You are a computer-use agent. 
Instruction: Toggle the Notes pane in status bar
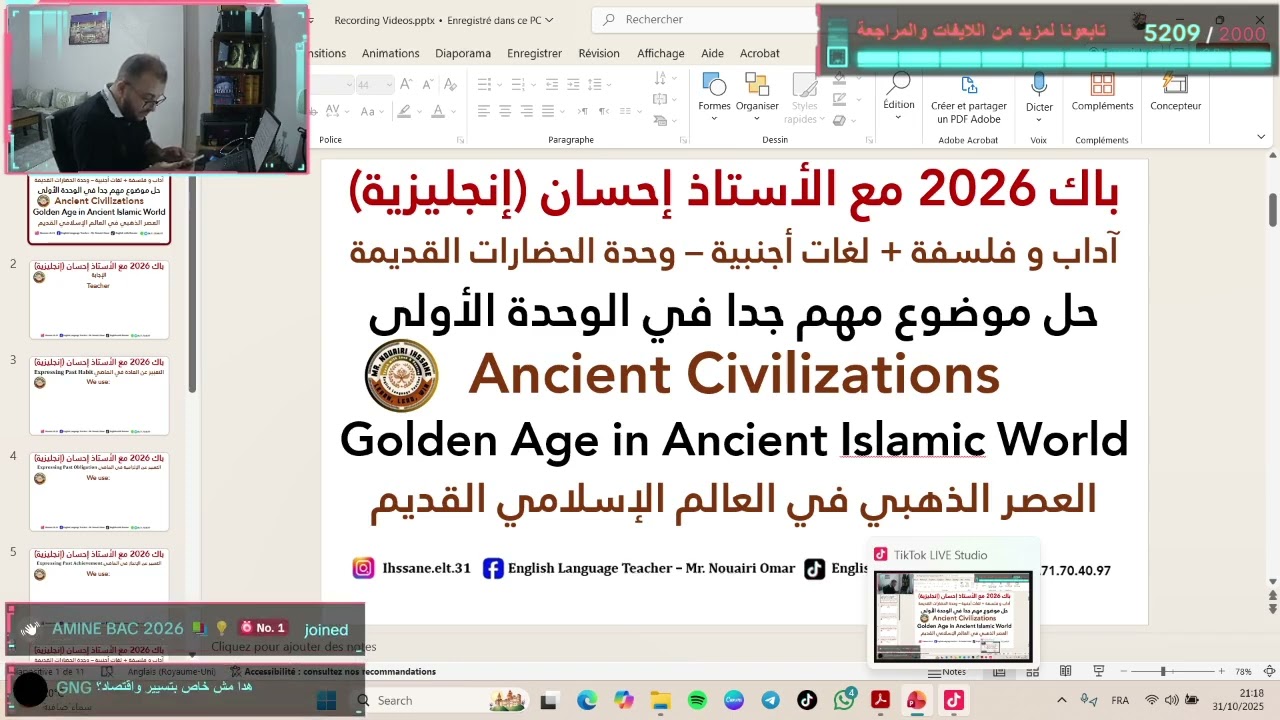coord(945,672)
